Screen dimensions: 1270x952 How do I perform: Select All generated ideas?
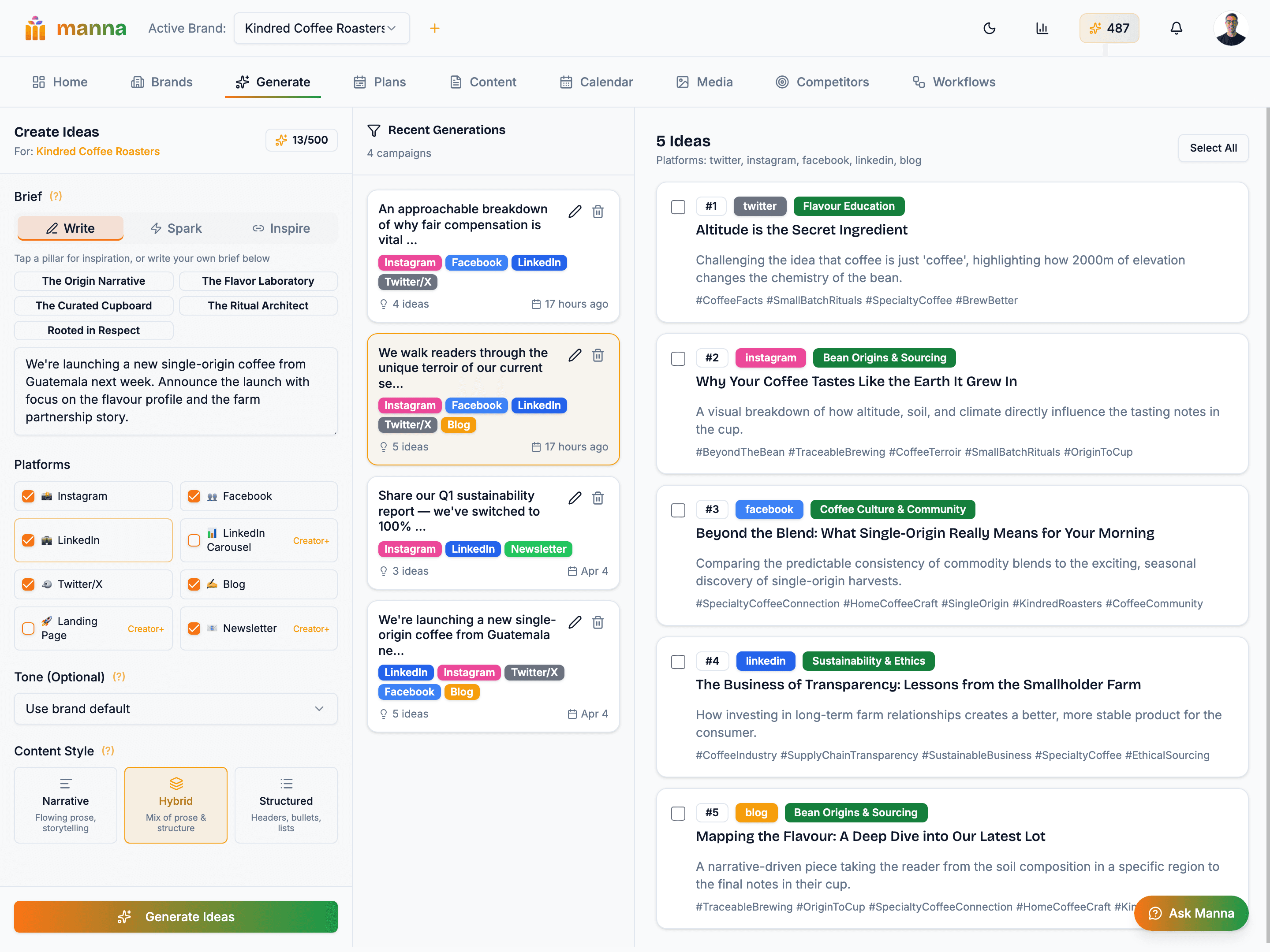click(x=1213, y=148)
